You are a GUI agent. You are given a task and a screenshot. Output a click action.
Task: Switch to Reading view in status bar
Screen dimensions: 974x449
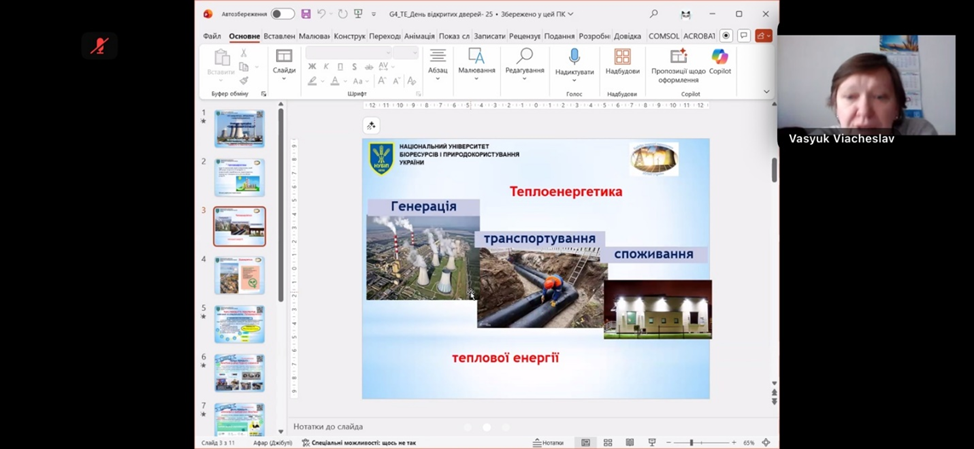point(629,442)
